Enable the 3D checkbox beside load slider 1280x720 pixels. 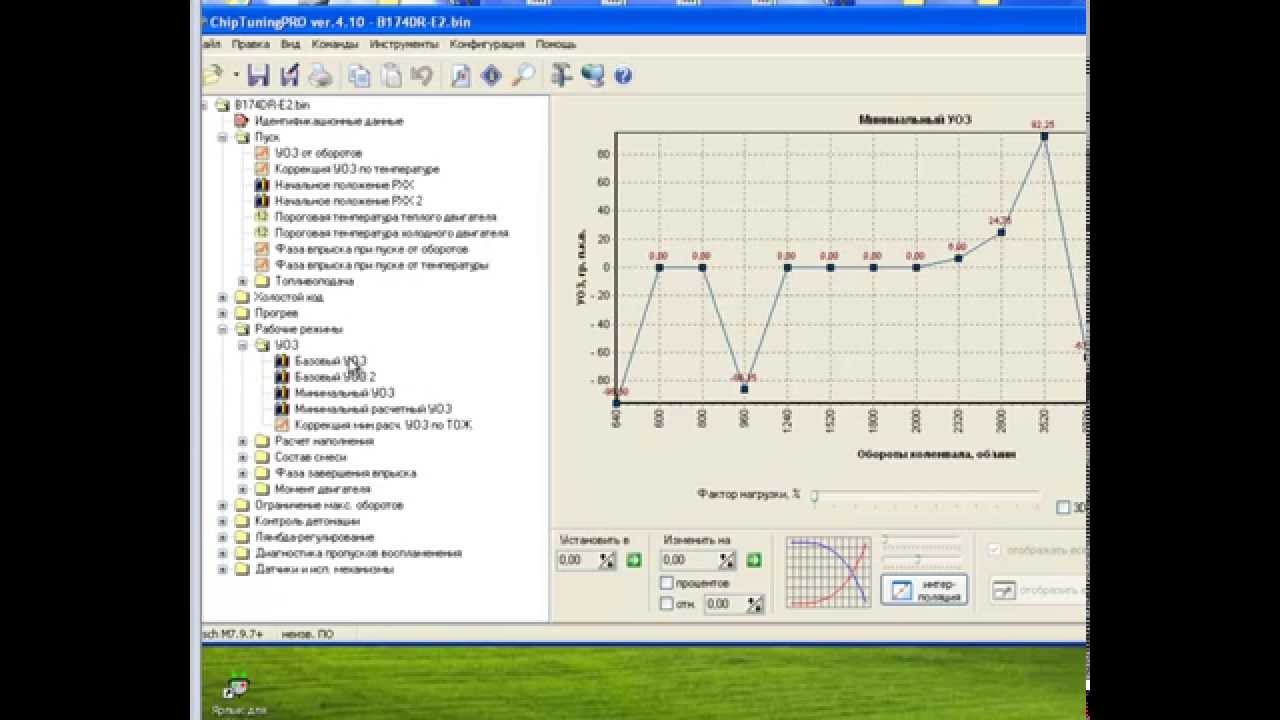1063,508
